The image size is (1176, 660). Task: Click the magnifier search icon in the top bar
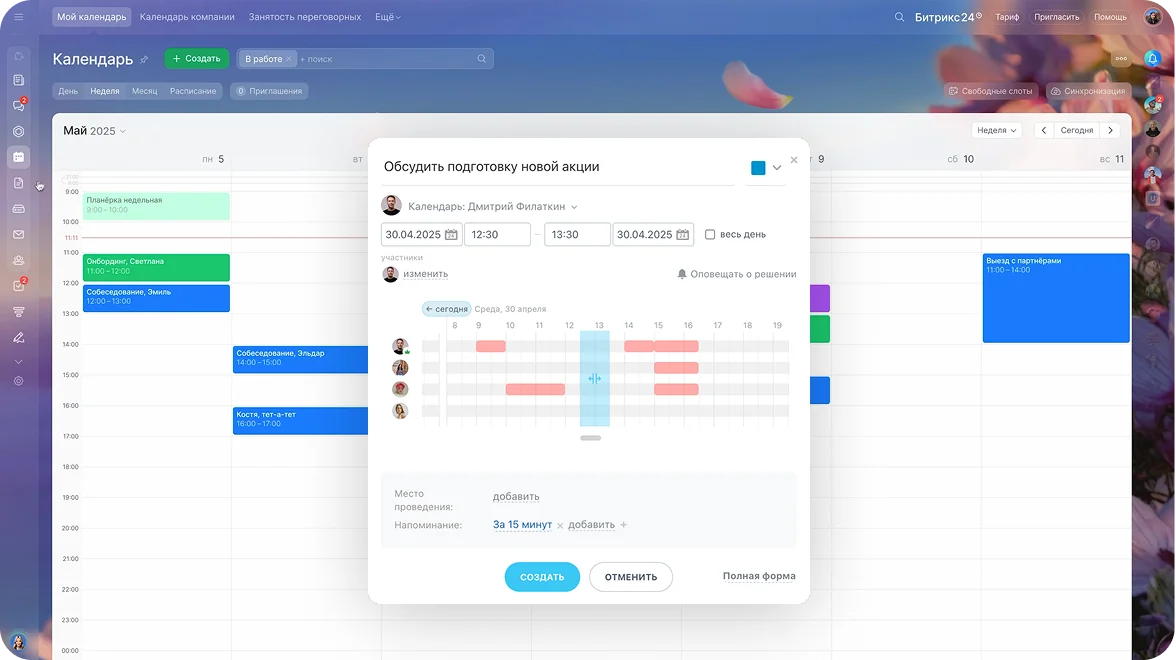pos(899,17)
